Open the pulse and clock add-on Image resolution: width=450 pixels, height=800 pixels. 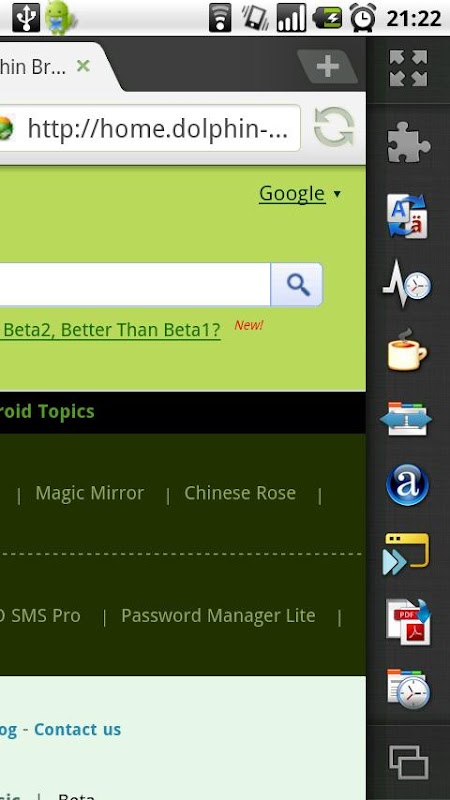pos(407,283)
